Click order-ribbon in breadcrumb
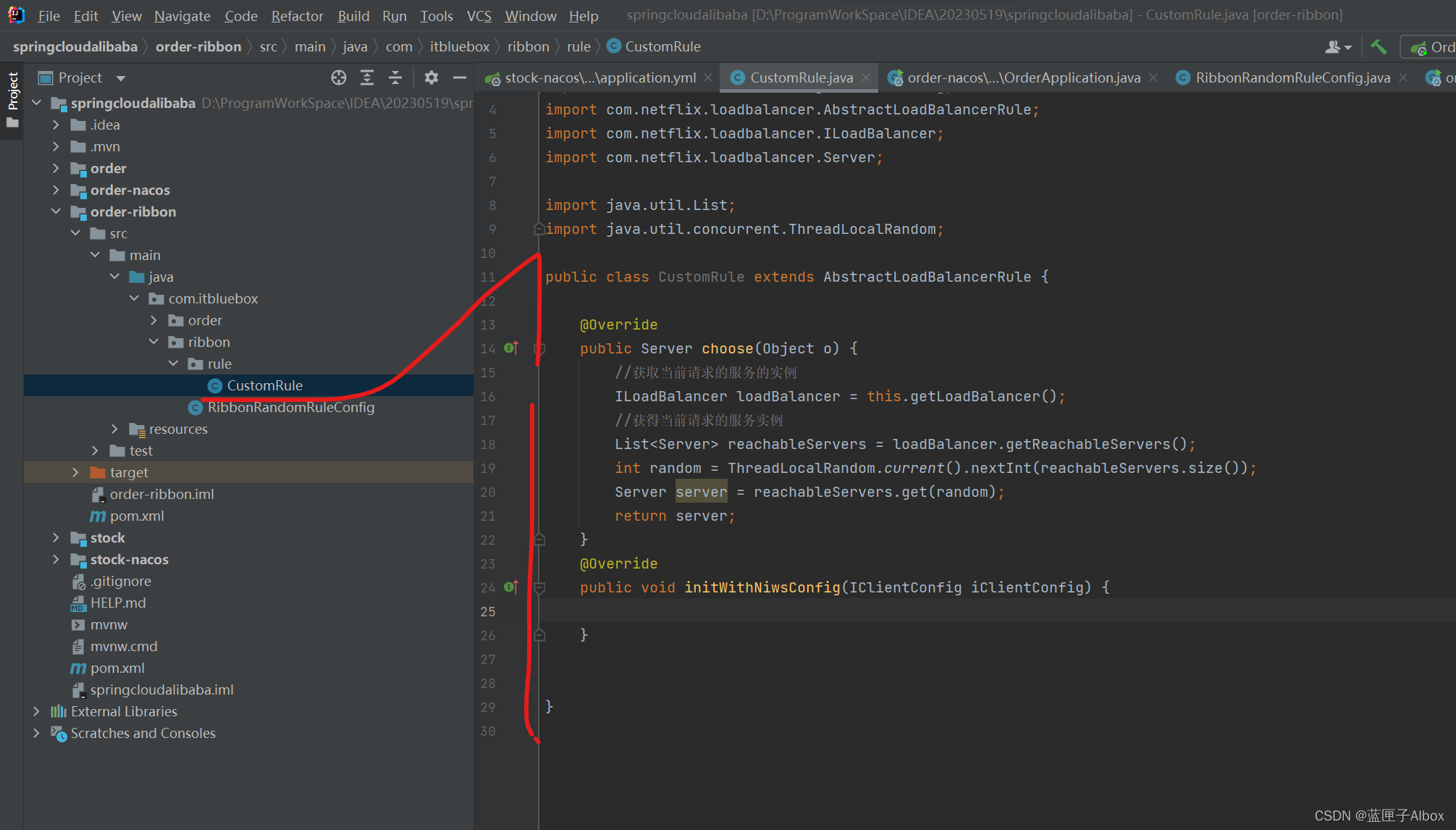Image resolution: width=1456 pixels, height=830 pixels. pyautogui.click(x=198, y=46)
